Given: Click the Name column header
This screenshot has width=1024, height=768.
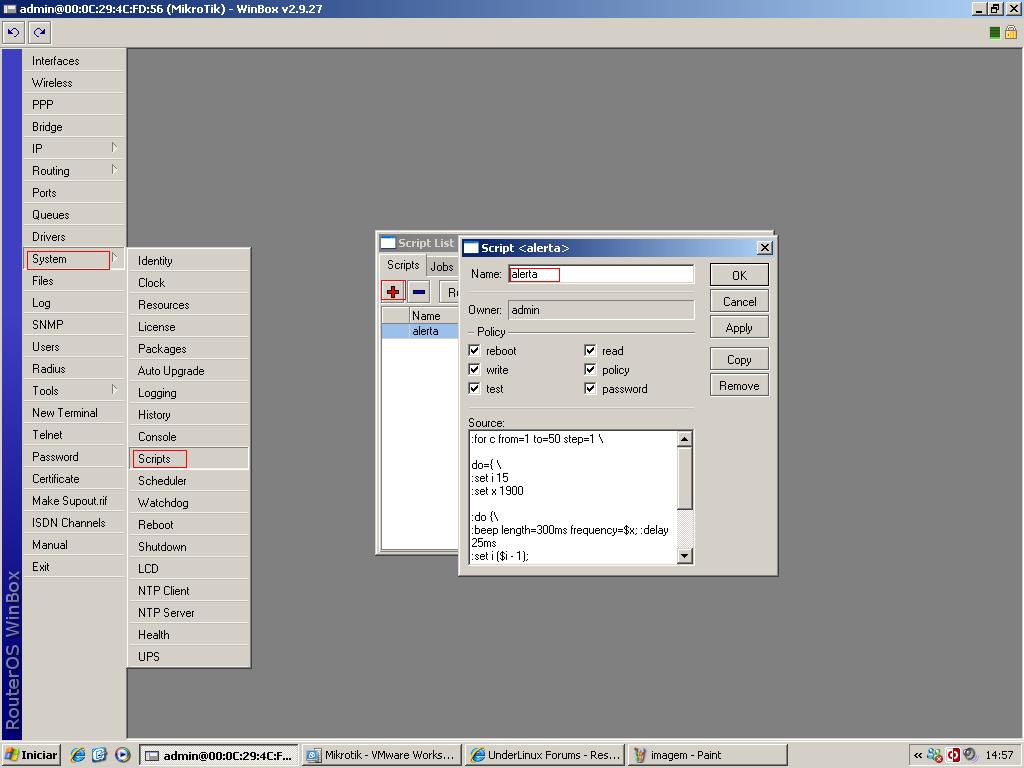Looking at the screenshot, I should click(x=434, y=315).
